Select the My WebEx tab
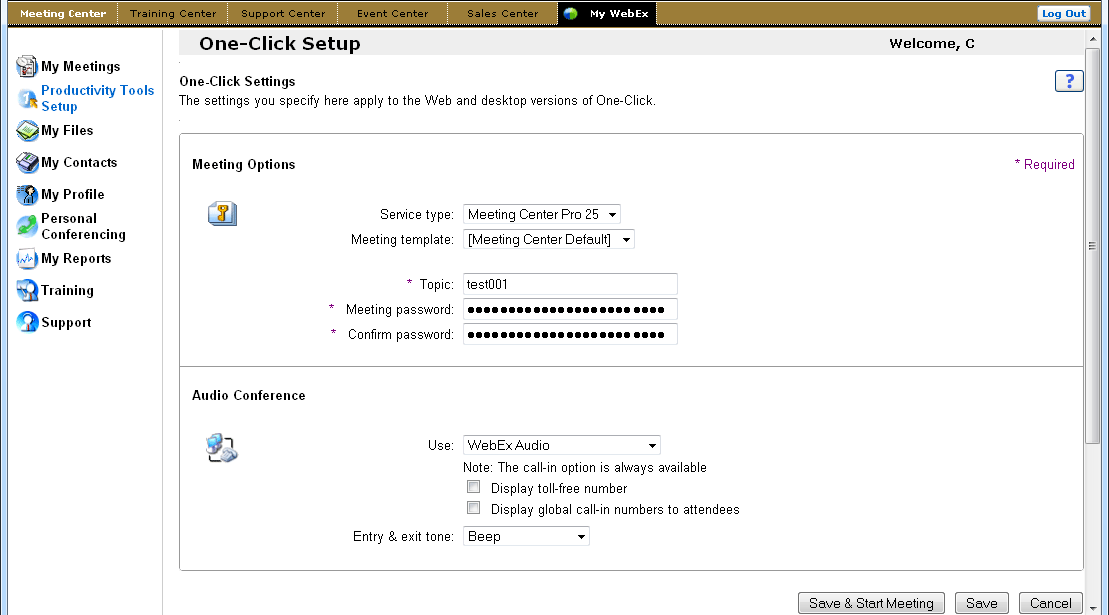This screenshot has width=1109, height=615. [x=608, y=13]
